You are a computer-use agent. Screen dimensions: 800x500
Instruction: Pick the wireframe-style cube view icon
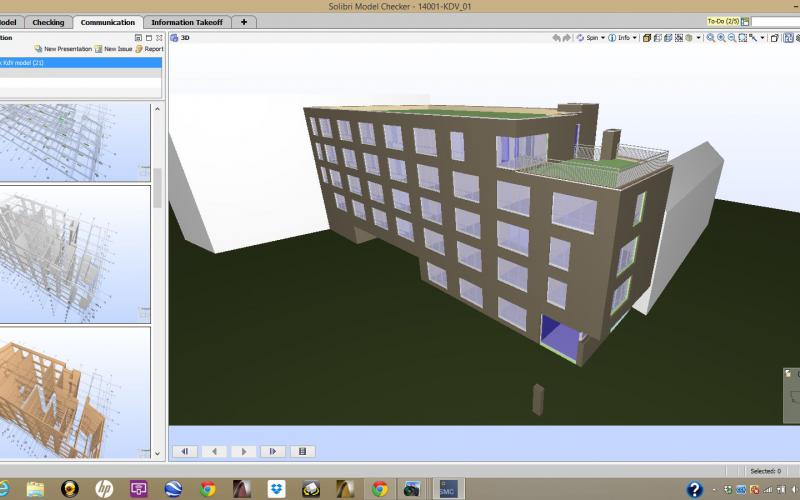668,38
